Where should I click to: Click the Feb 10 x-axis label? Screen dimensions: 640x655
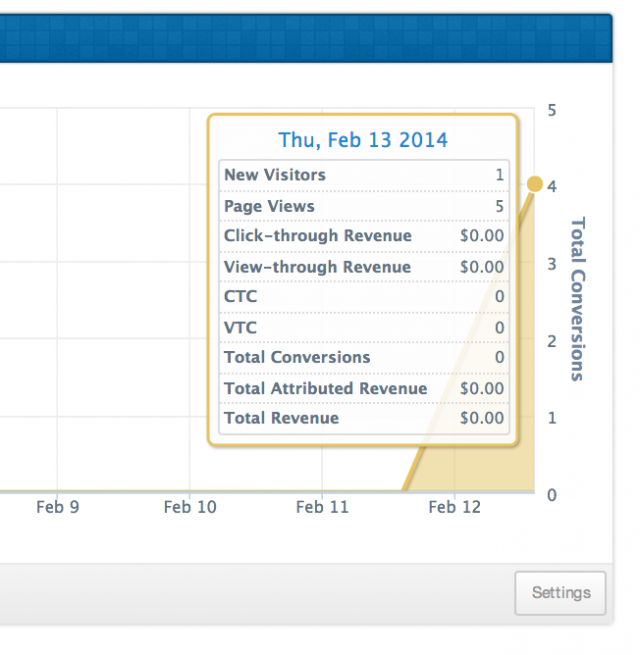point(190,507)
